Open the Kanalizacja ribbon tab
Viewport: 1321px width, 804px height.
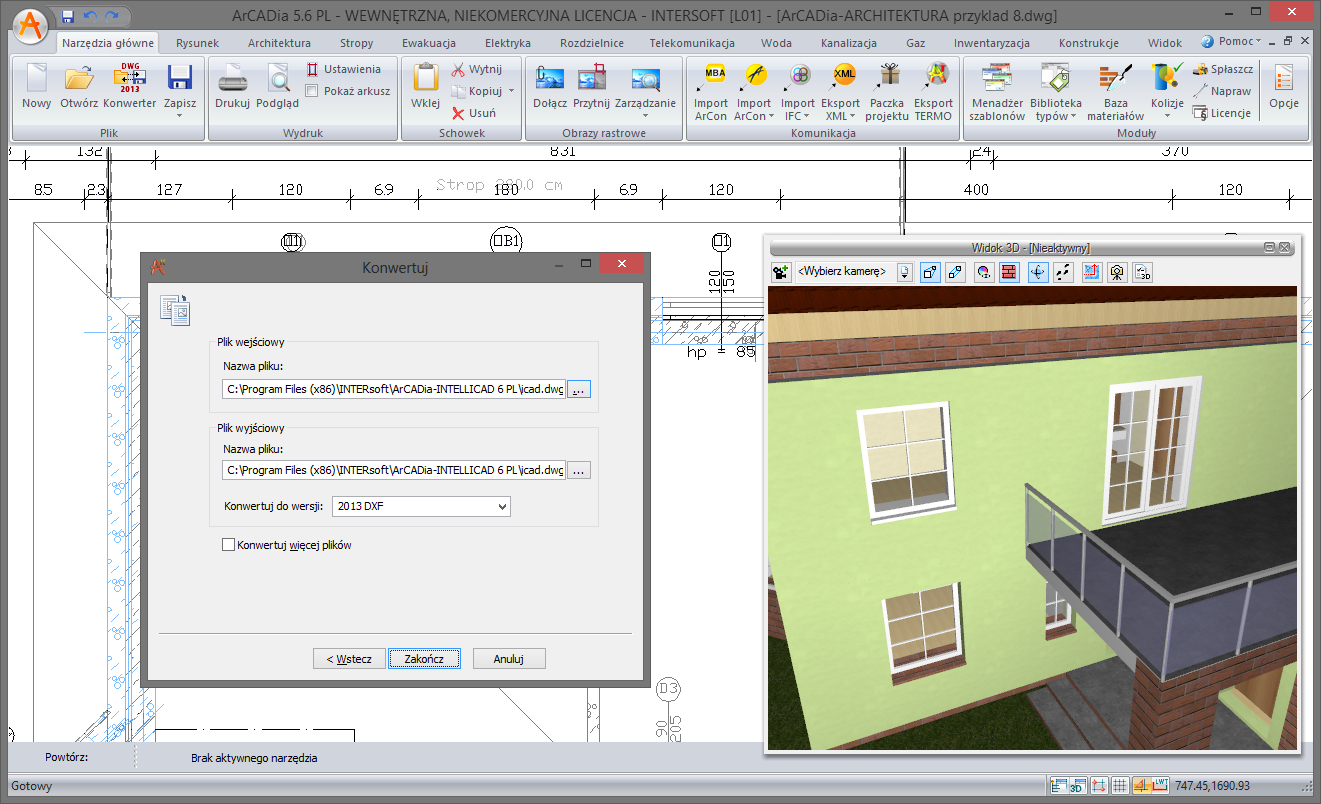coord(849,43)
